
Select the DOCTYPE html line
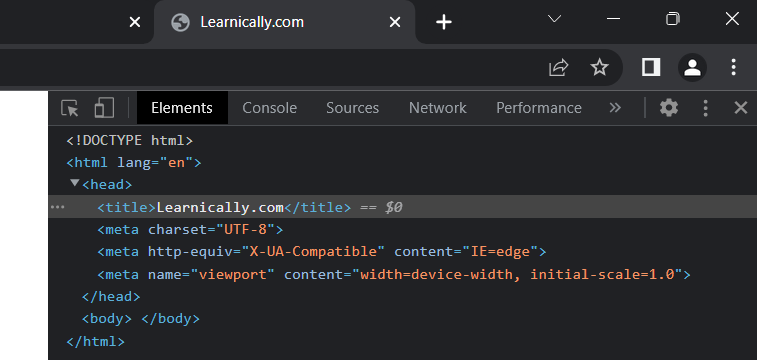[129, 140]
